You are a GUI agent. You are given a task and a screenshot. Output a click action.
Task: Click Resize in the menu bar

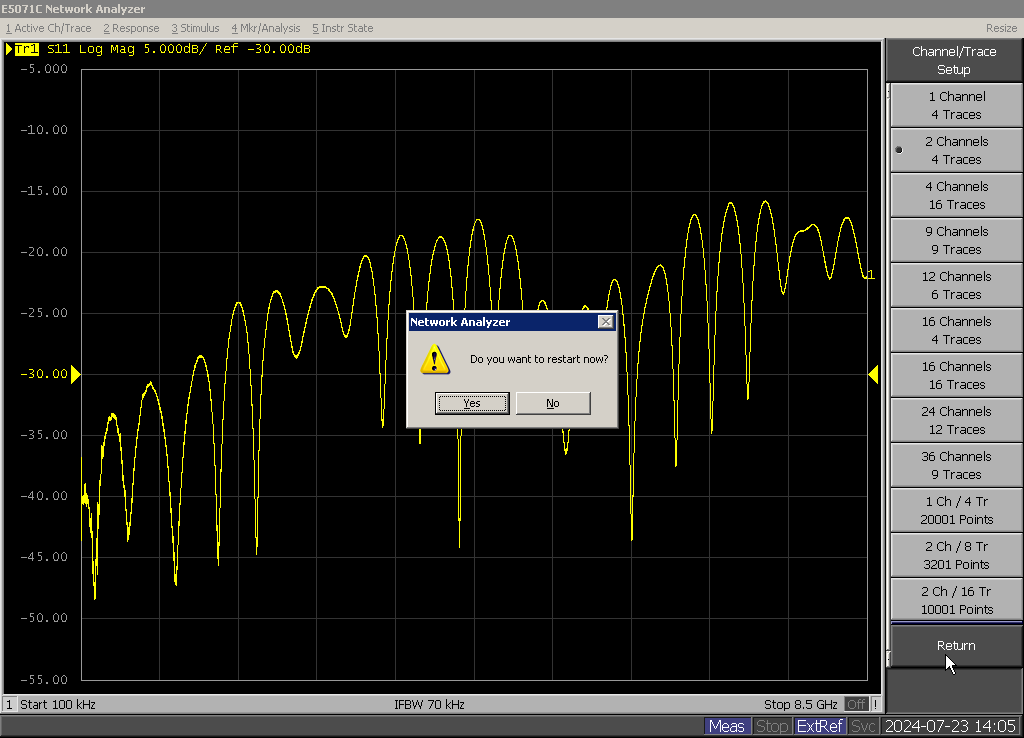point(1001,28)
